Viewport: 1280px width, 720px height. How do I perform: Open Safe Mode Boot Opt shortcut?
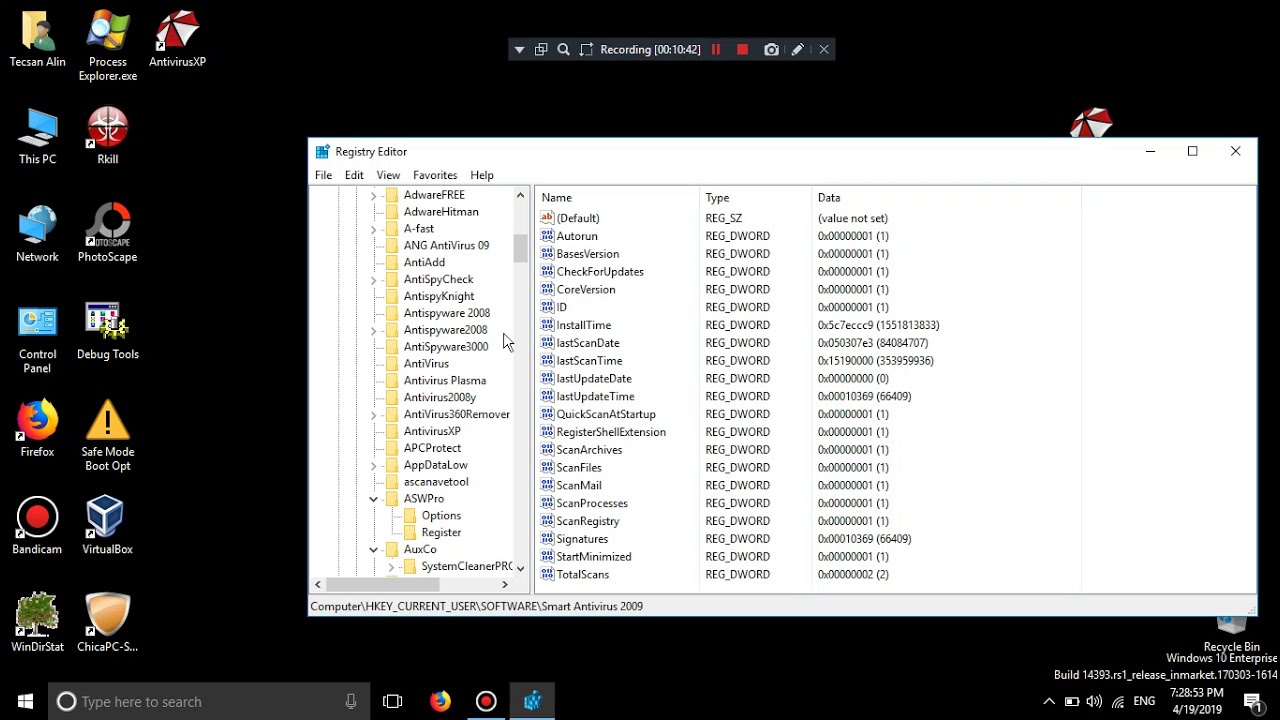pyautogui.click(x=108, y=437)
